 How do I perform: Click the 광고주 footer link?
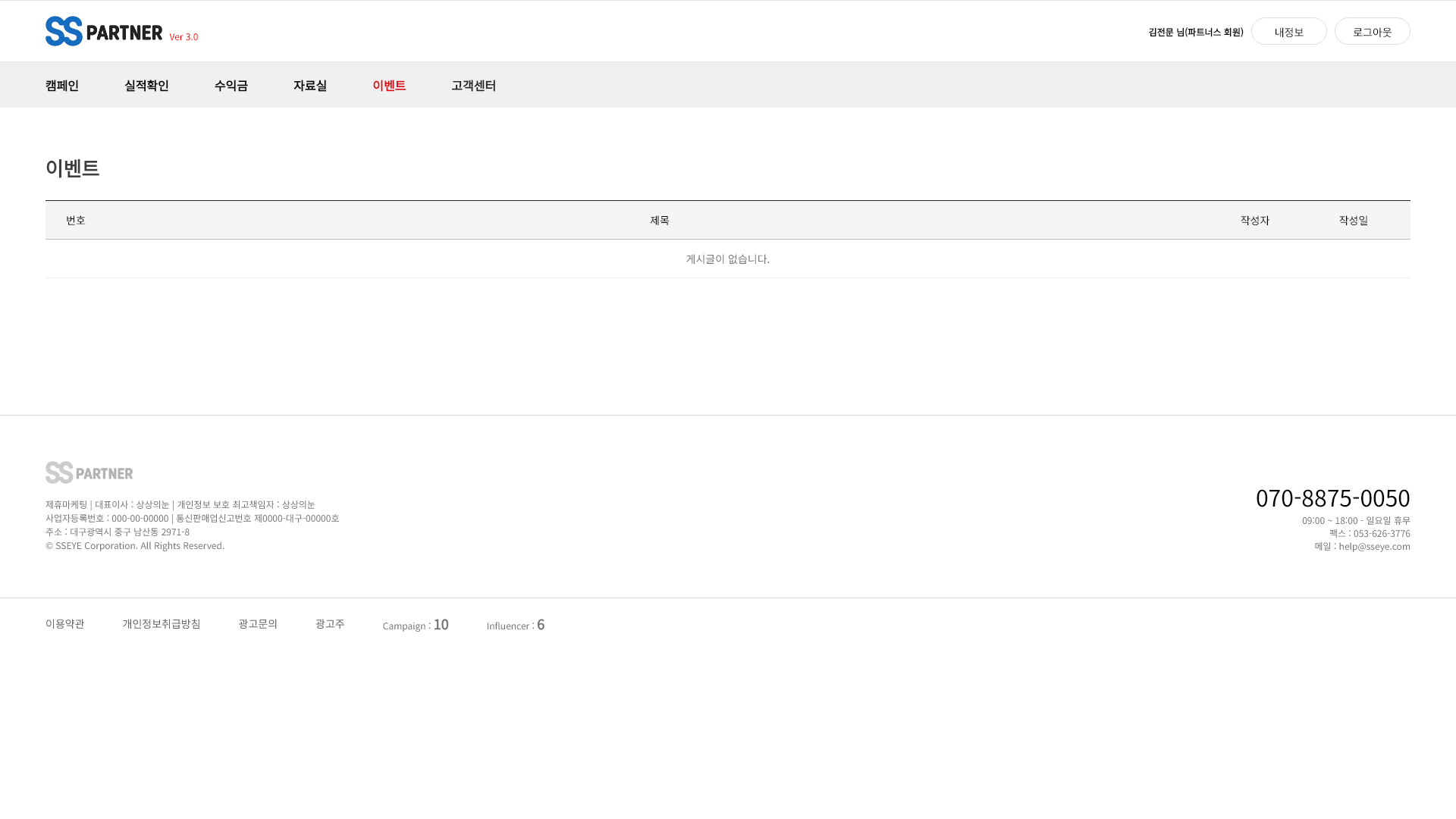[330, 623]
